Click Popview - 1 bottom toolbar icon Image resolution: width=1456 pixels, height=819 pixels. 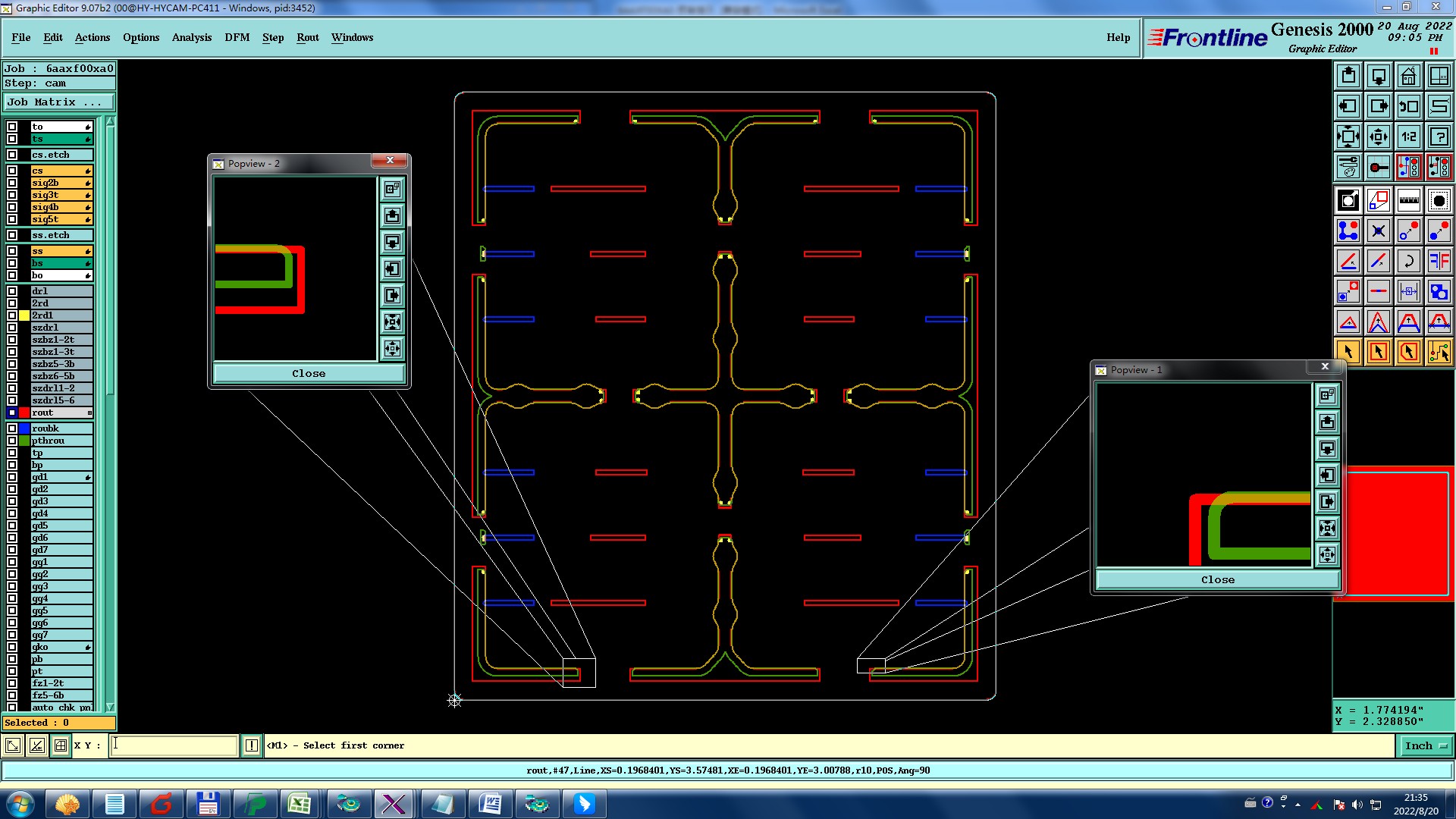[x=1327, y=554]
